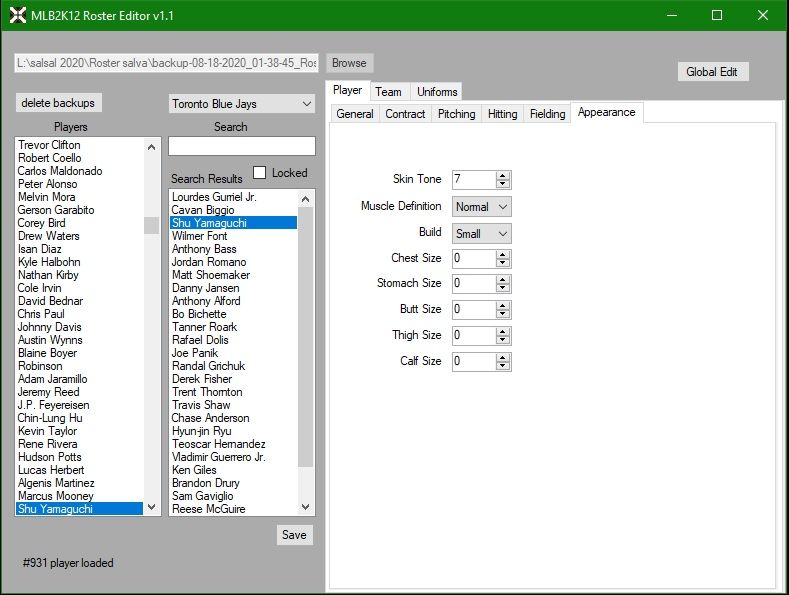
Task: Switch to the Player tab
Action: click(x=348, y=91)
